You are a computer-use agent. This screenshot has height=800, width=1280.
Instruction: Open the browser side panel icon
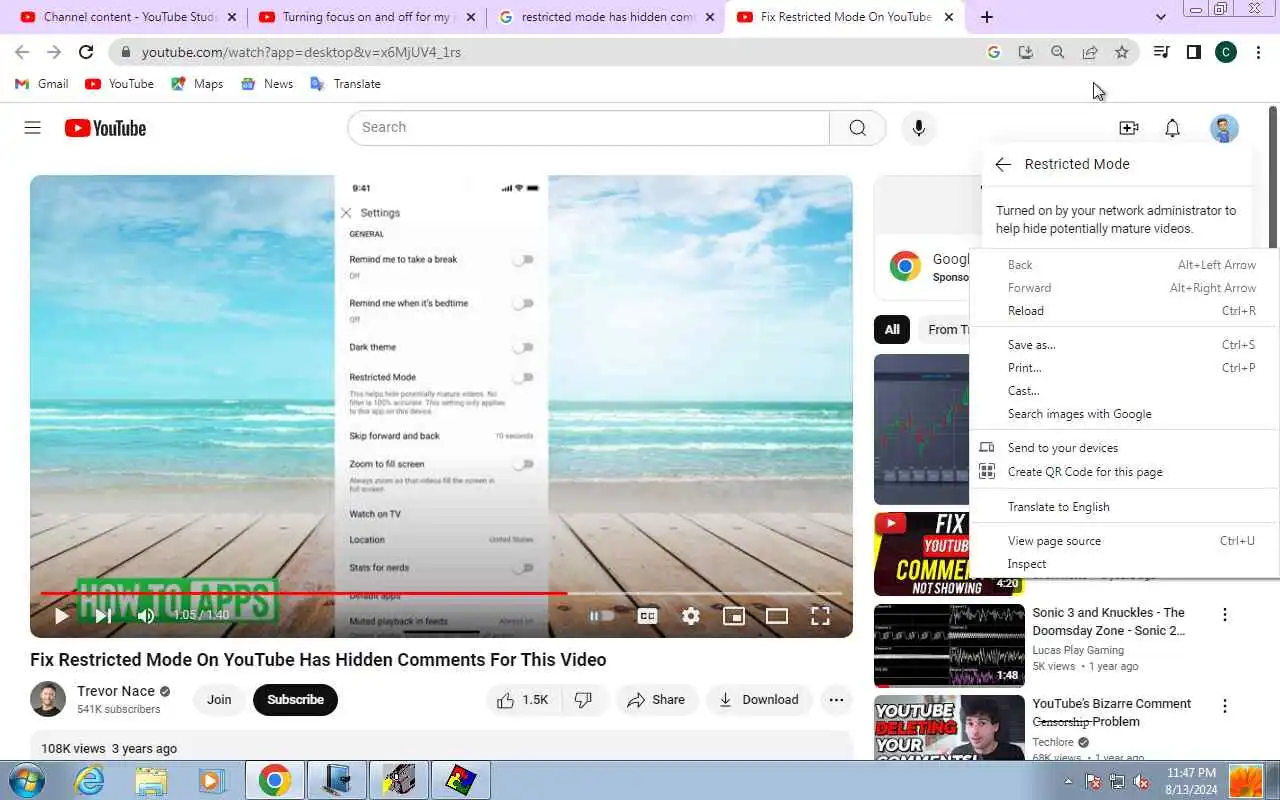point(1193,52)
